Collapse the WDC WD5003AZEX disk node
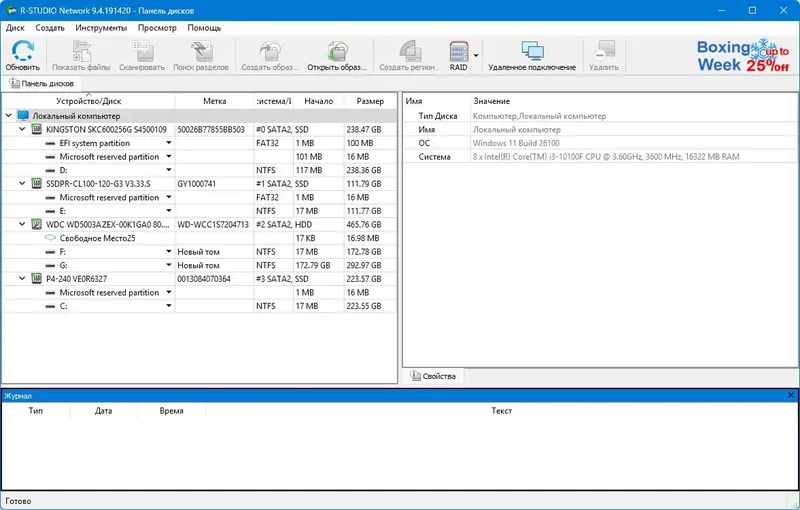Image resolution: width=800 pixels, height=510 pixels. click(22, 224)
